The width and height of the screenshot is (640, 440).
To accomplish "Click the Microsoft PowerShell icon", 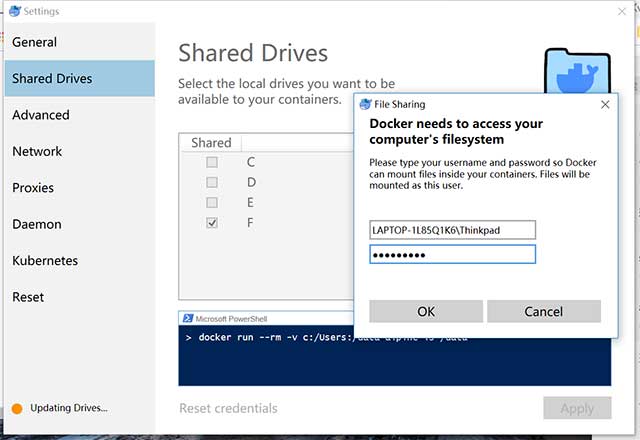I will click(x=187, y=318).
